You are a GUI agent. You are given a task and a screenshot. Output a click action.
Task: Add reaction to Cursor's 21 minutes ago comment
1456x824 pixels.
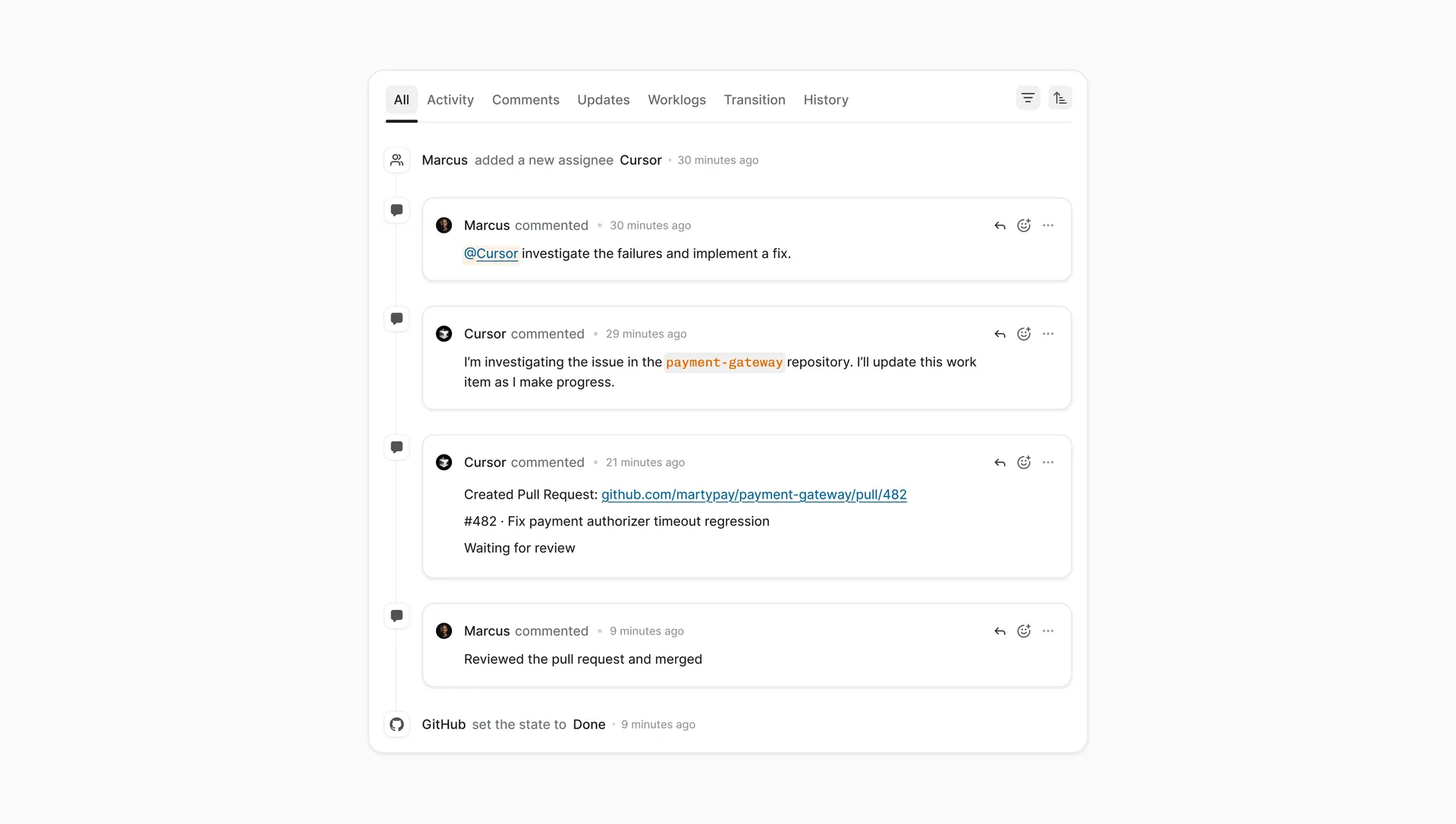(1024, 463)
